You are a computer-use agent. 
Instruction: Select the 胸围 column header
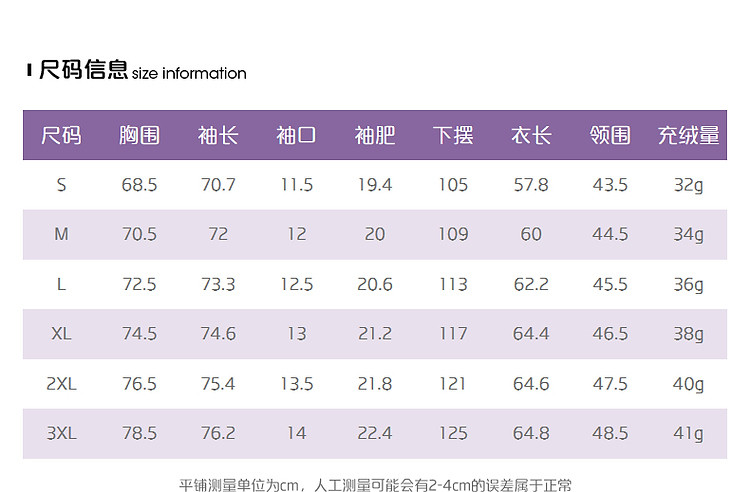139,135
